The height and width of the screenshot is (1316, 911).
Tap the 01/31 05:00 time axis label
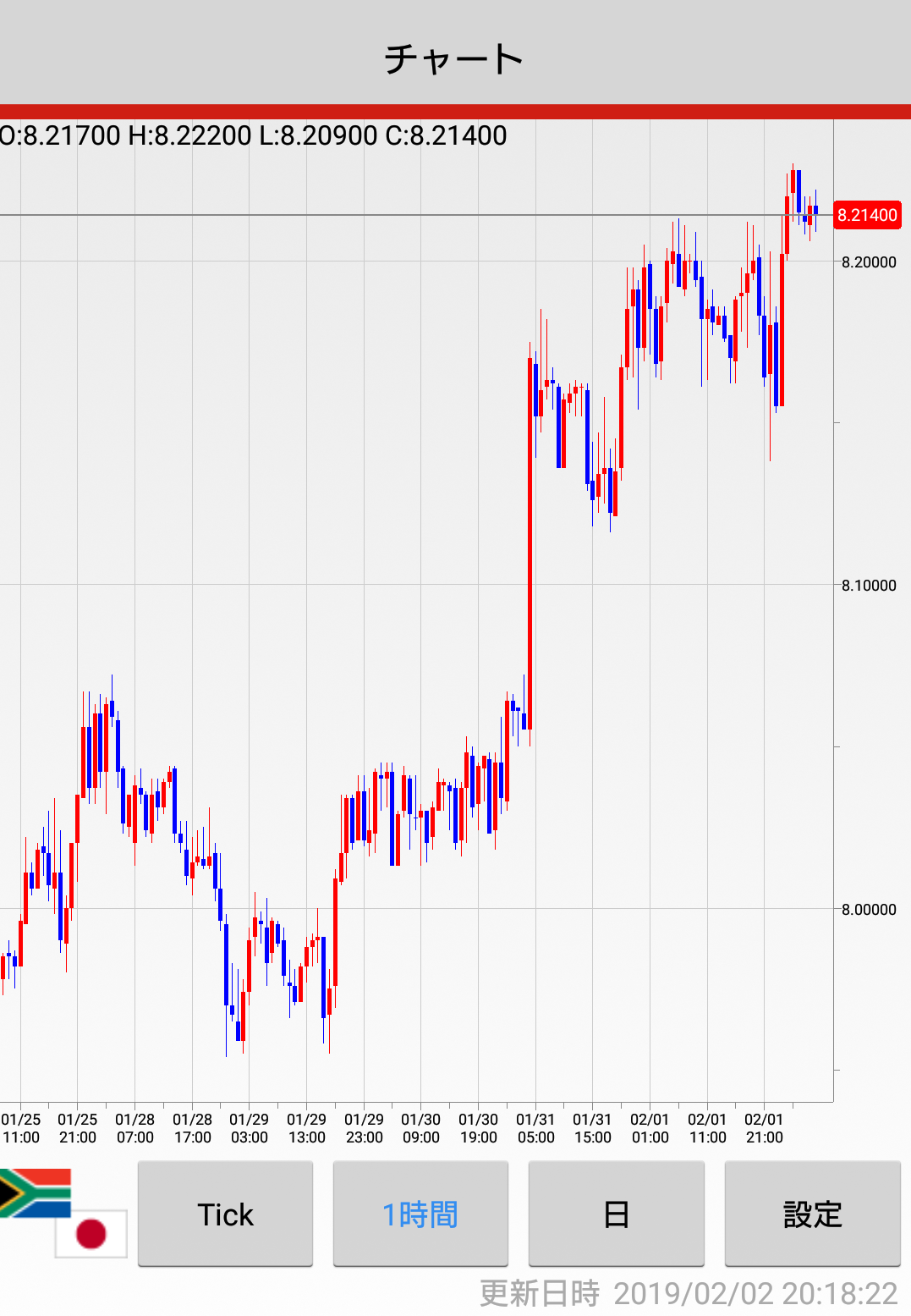[535, 1128]
